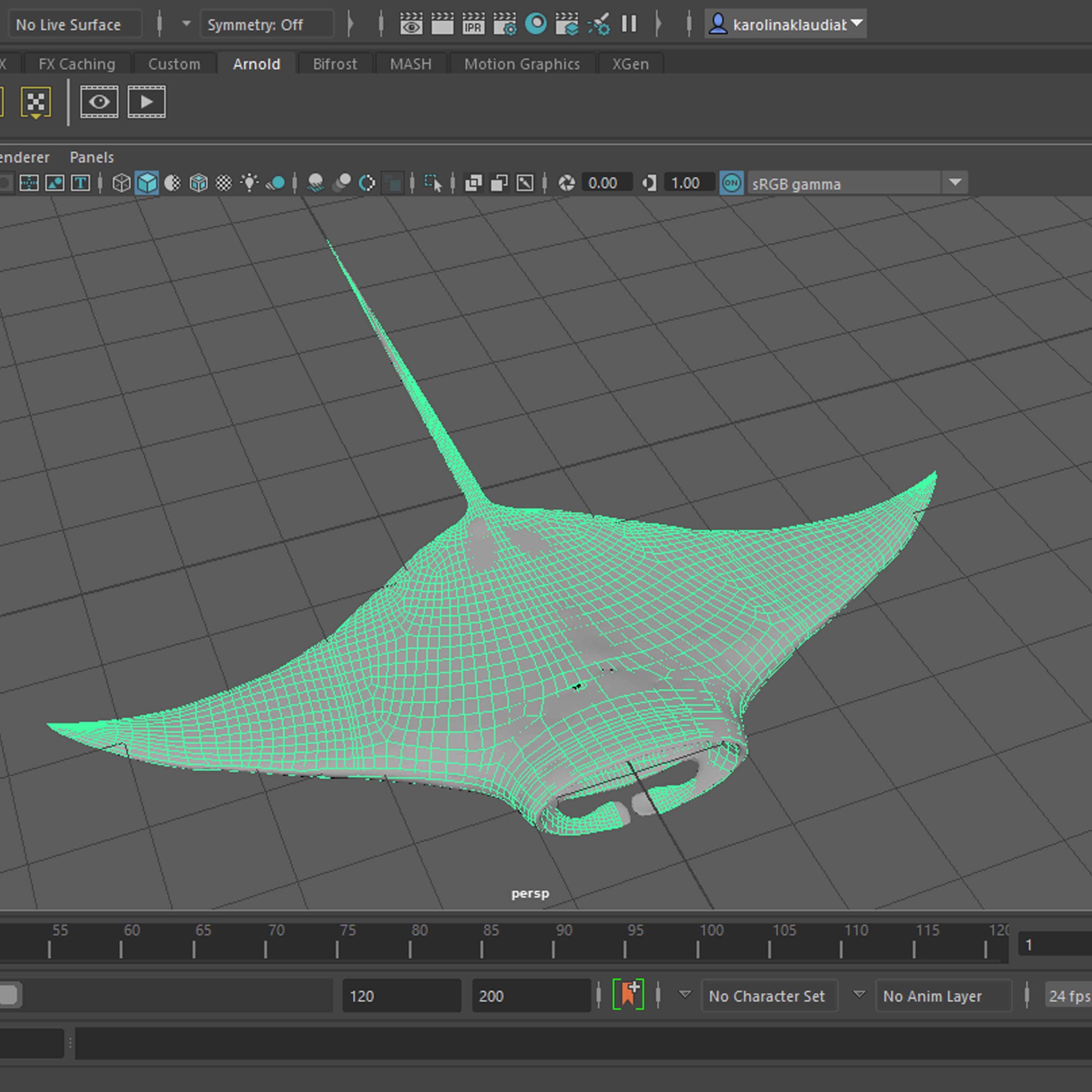
Task: Click the exposure value field 0.00
Action: tap(607, 183)
